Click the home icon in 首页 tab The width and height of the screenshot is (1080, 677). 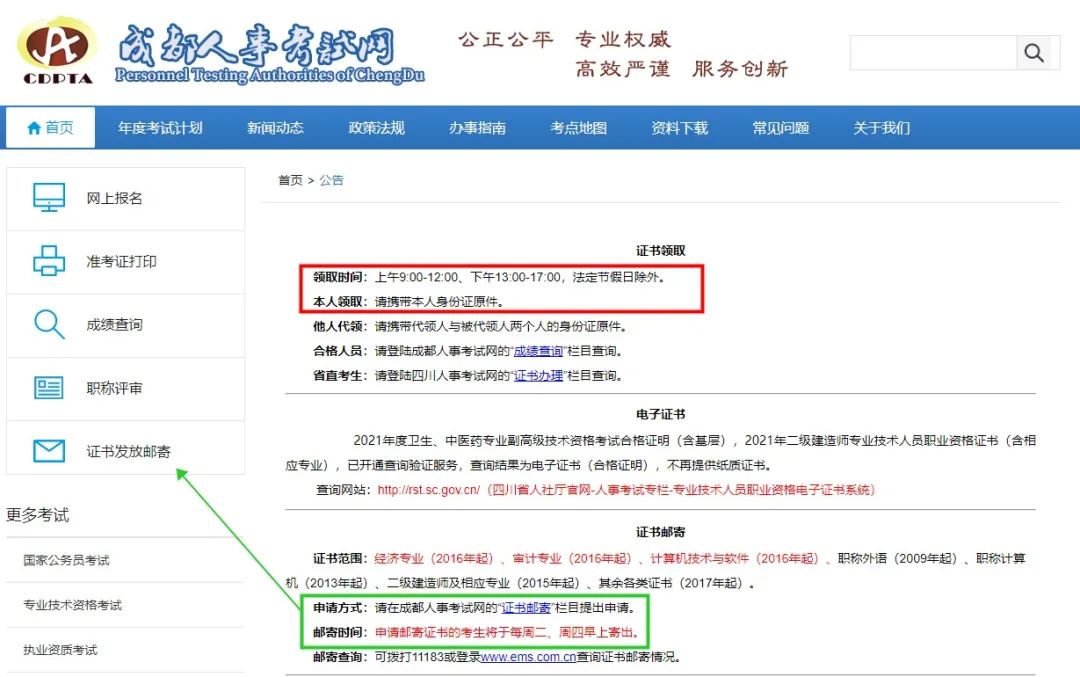[34, 128]
